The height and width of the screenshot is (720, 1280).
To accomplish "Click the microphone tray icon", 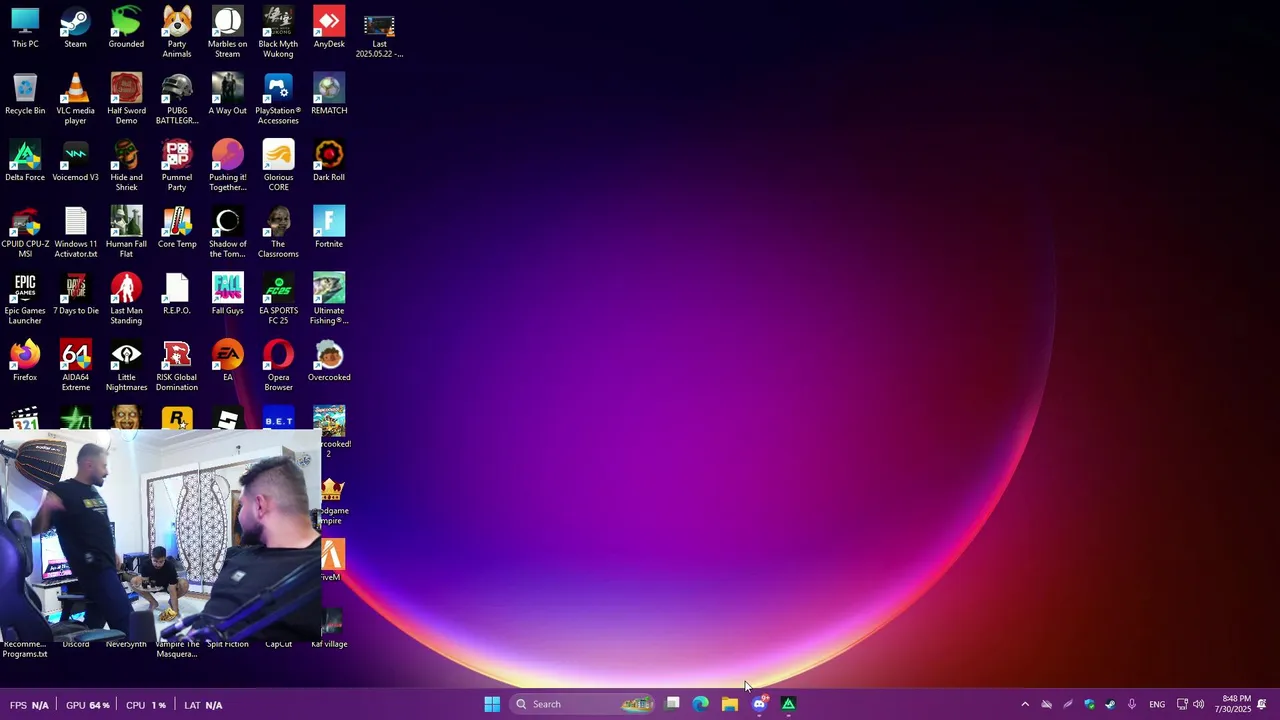I will click(1131, 705).
